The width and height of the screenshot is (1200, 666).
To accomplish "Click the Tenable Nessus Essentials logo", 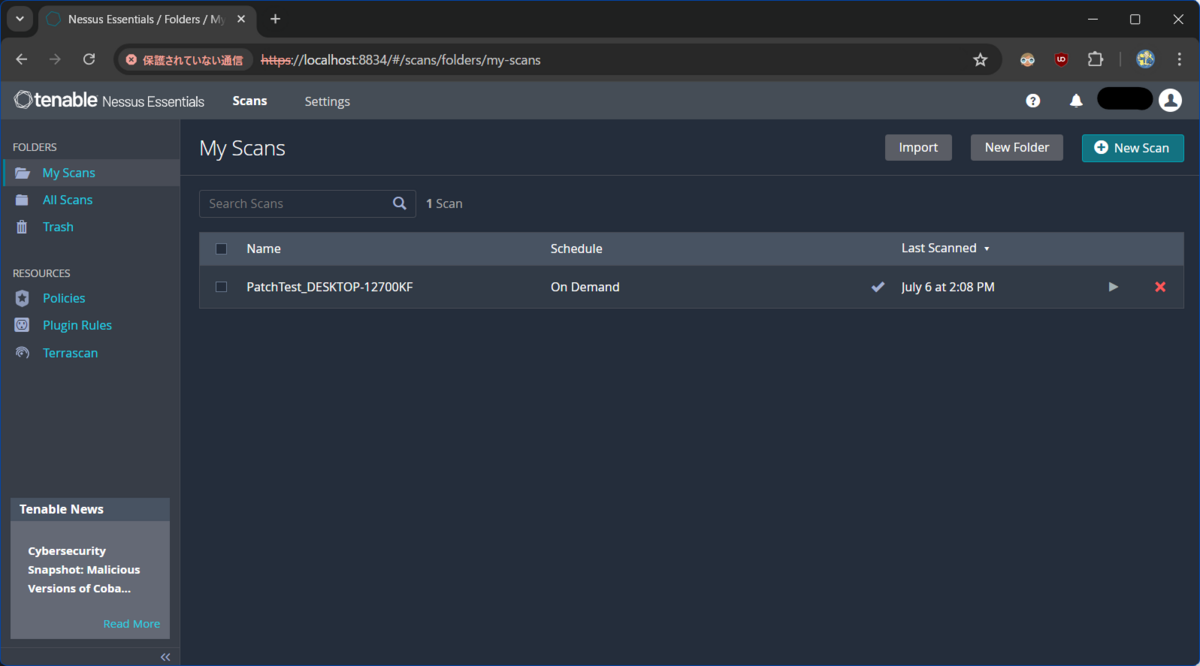I will [x=109, y=101].
